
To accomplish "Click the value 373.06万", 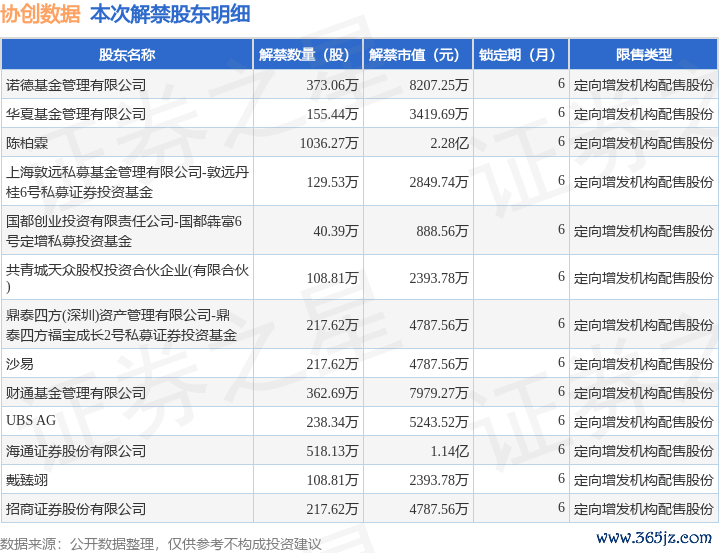I will pos(332,85).
